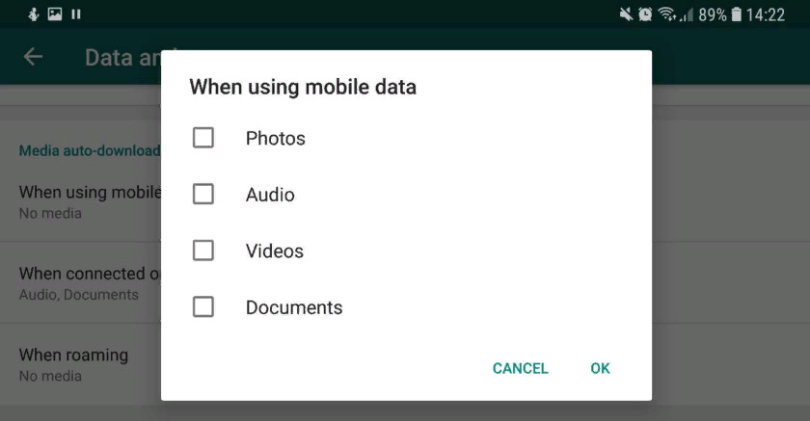Image resolution: width=810 pixels, height=421 pixels.
Task: Check the Videos option box
Action: click(203, 251)
